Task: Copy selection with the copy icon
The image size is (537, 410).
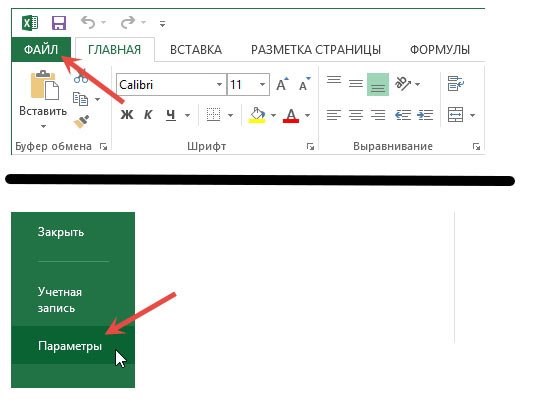Action: pos(80,99)
